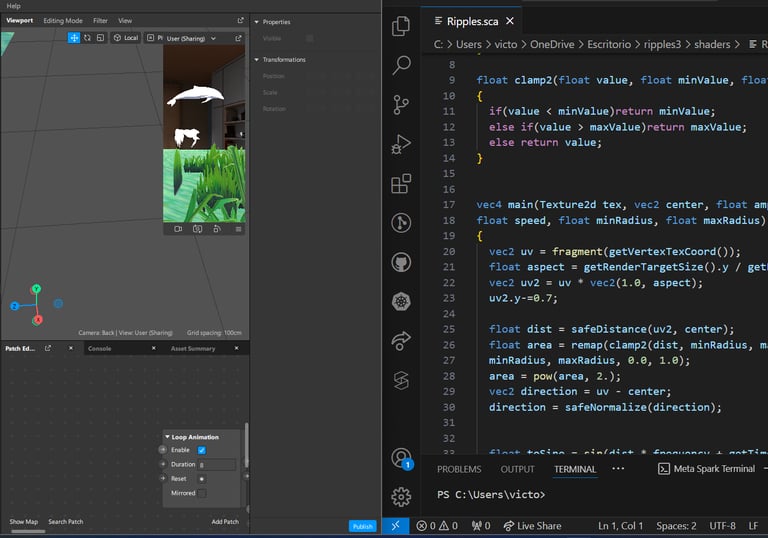Toggle the Enable checkbox in Loop Animation
The width and height of the screenshot is (768, 538).
click(x=202, y=450)
